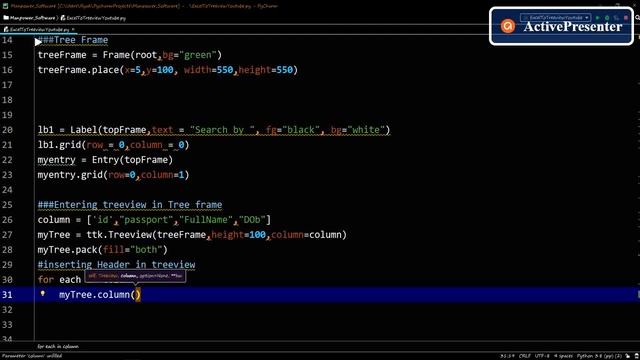Click the "Search by " string
The image size is (640, 360).
coord(222,130)
